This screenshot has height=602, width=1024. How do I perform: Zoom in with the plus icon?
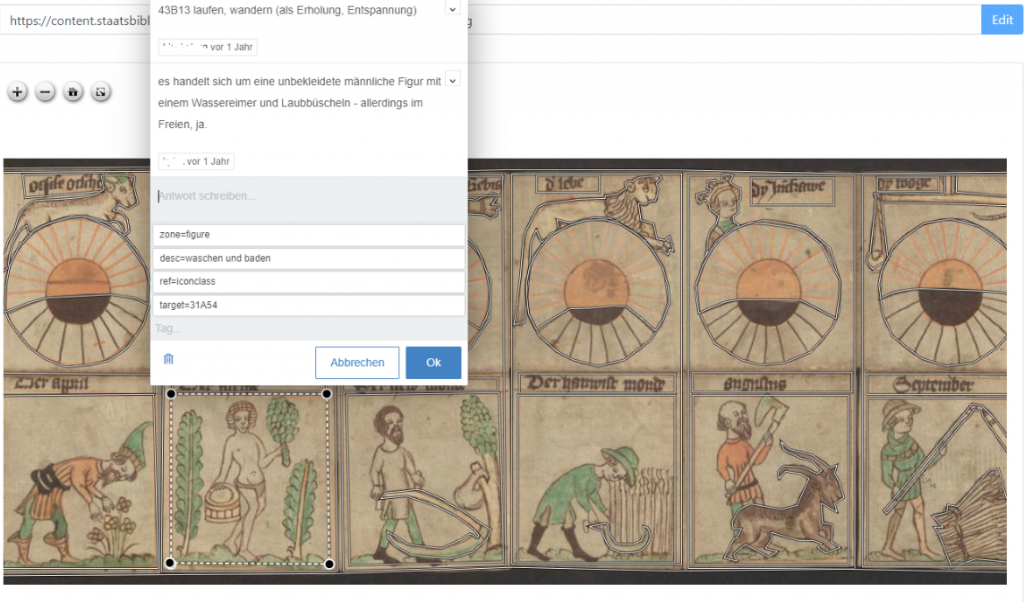(x=18, y=92)
